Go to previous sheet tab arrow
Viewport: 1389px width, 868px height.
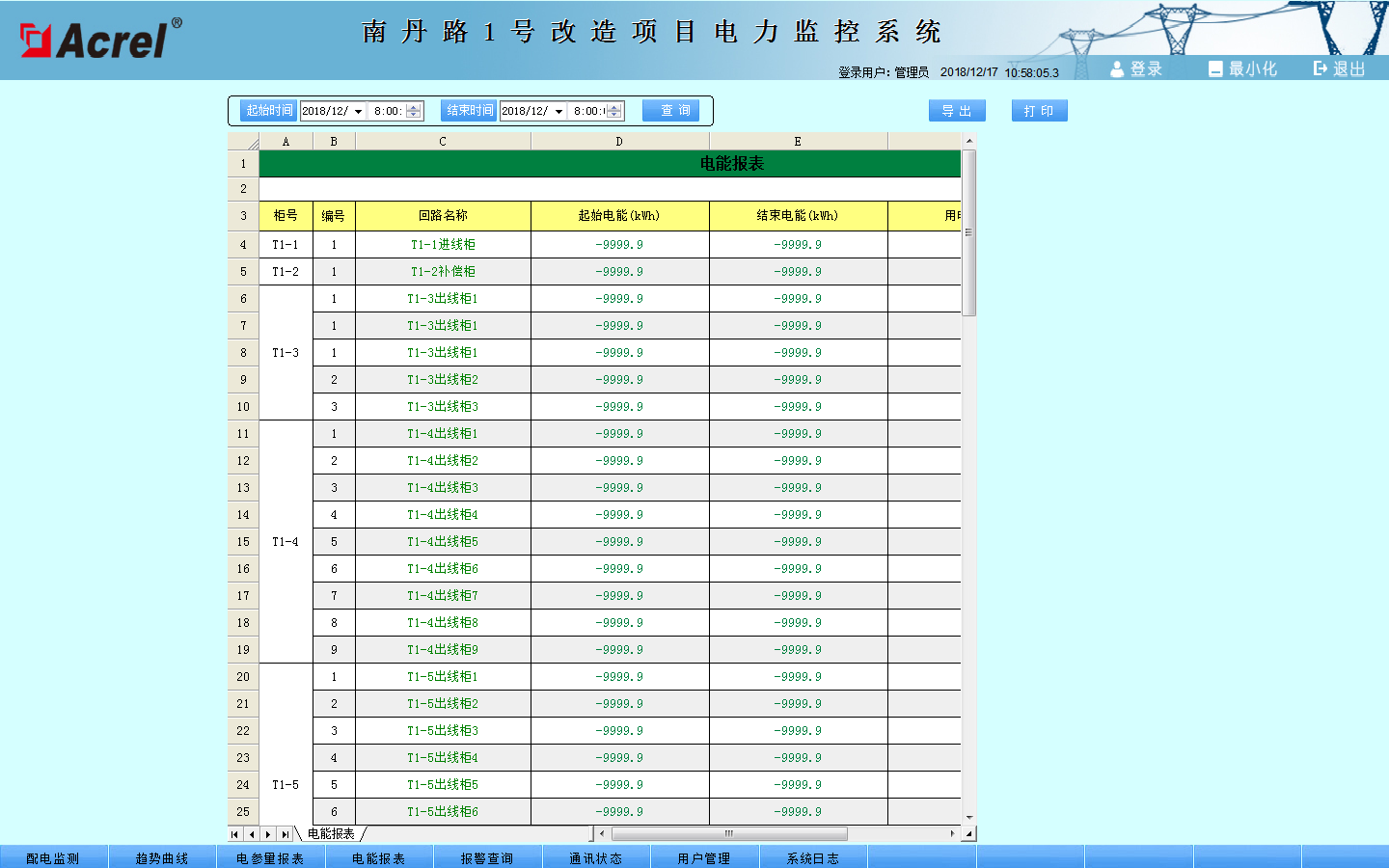pyautogui.click(x=252, y=834)
